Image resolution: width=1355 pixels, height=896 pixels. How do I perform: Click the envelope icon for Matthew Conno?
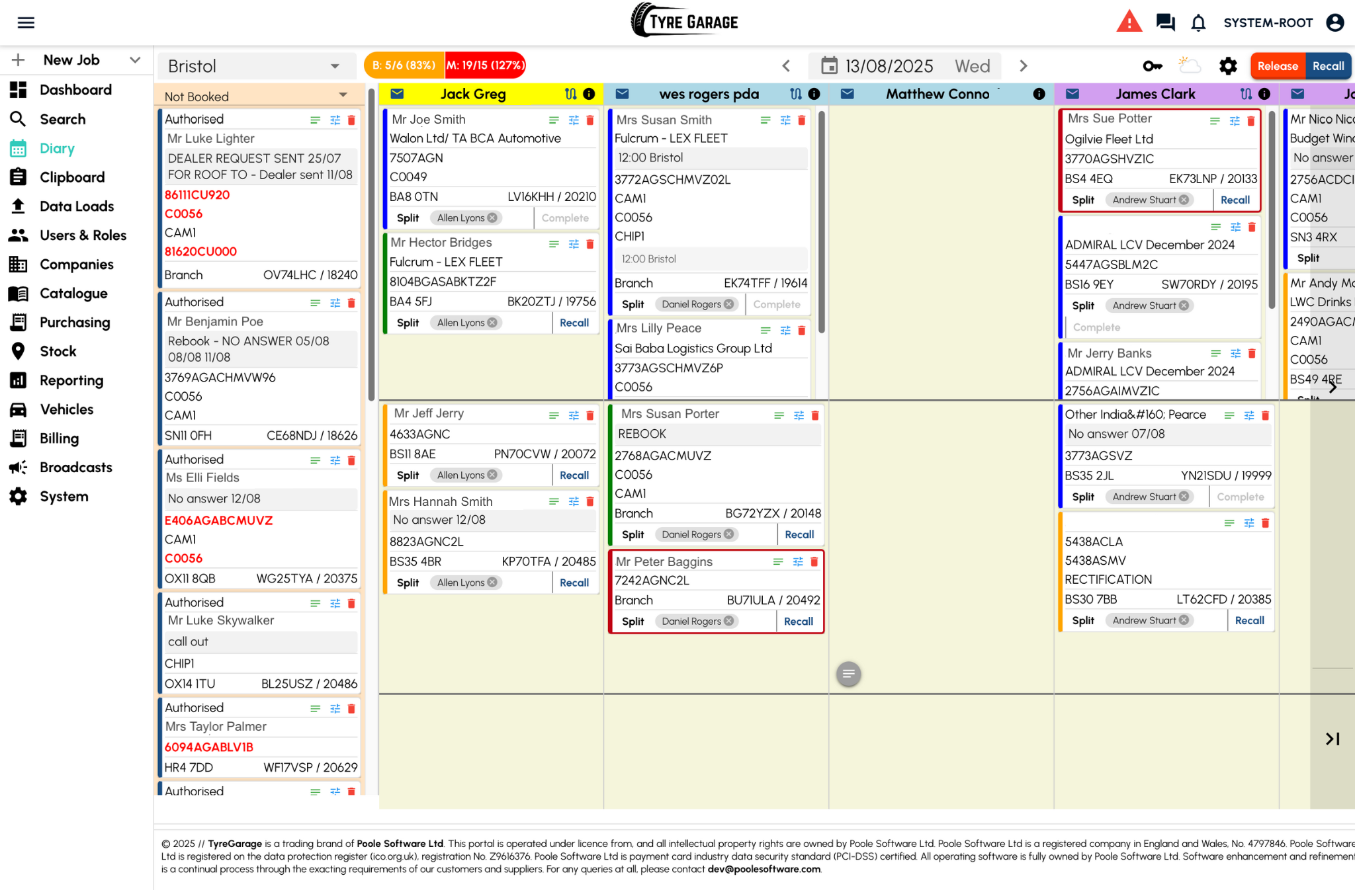(x=847, y=94)
